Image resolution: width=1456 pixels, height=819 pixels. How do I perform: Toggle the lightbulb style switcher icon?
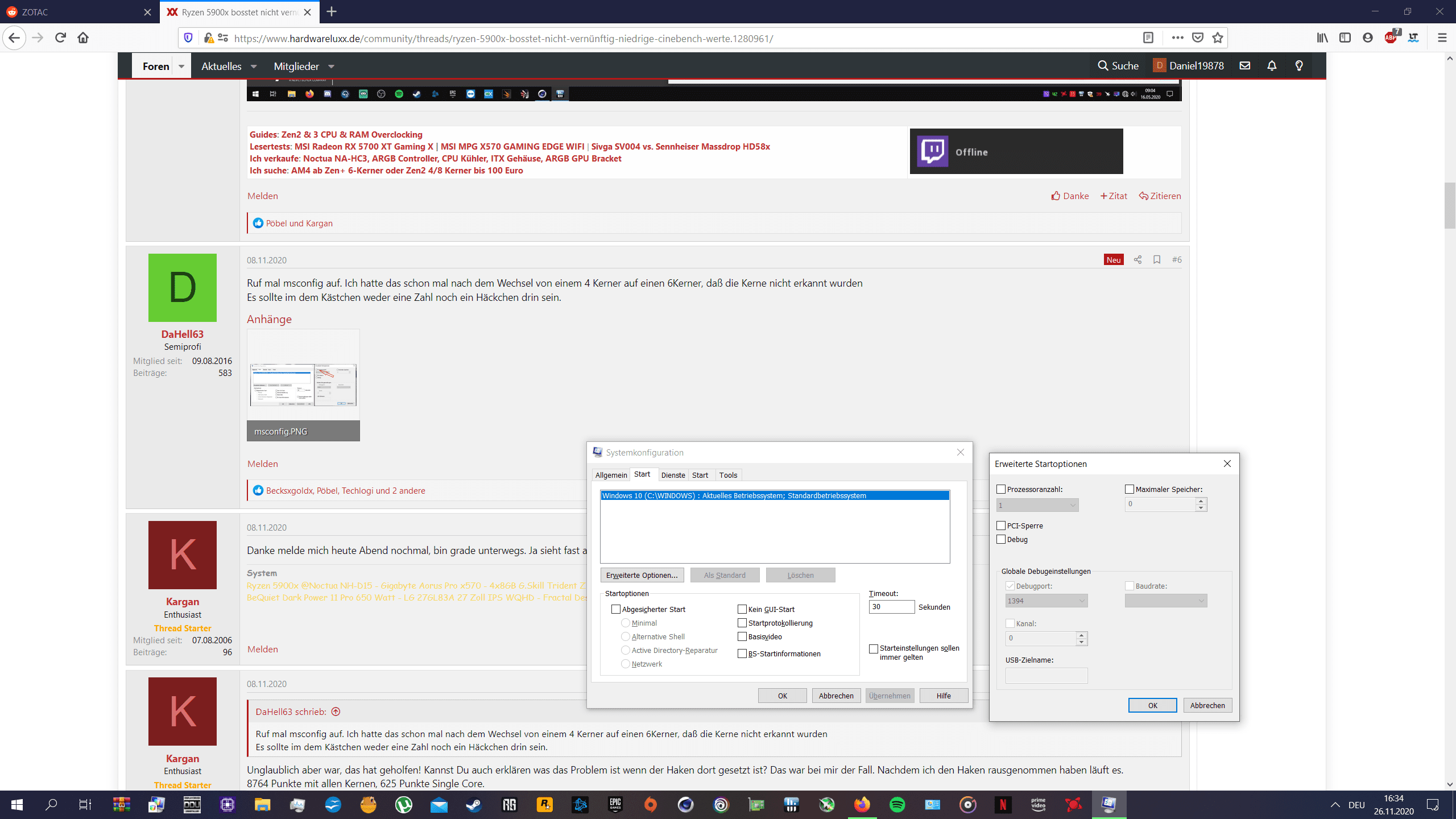click(1299, 66)
